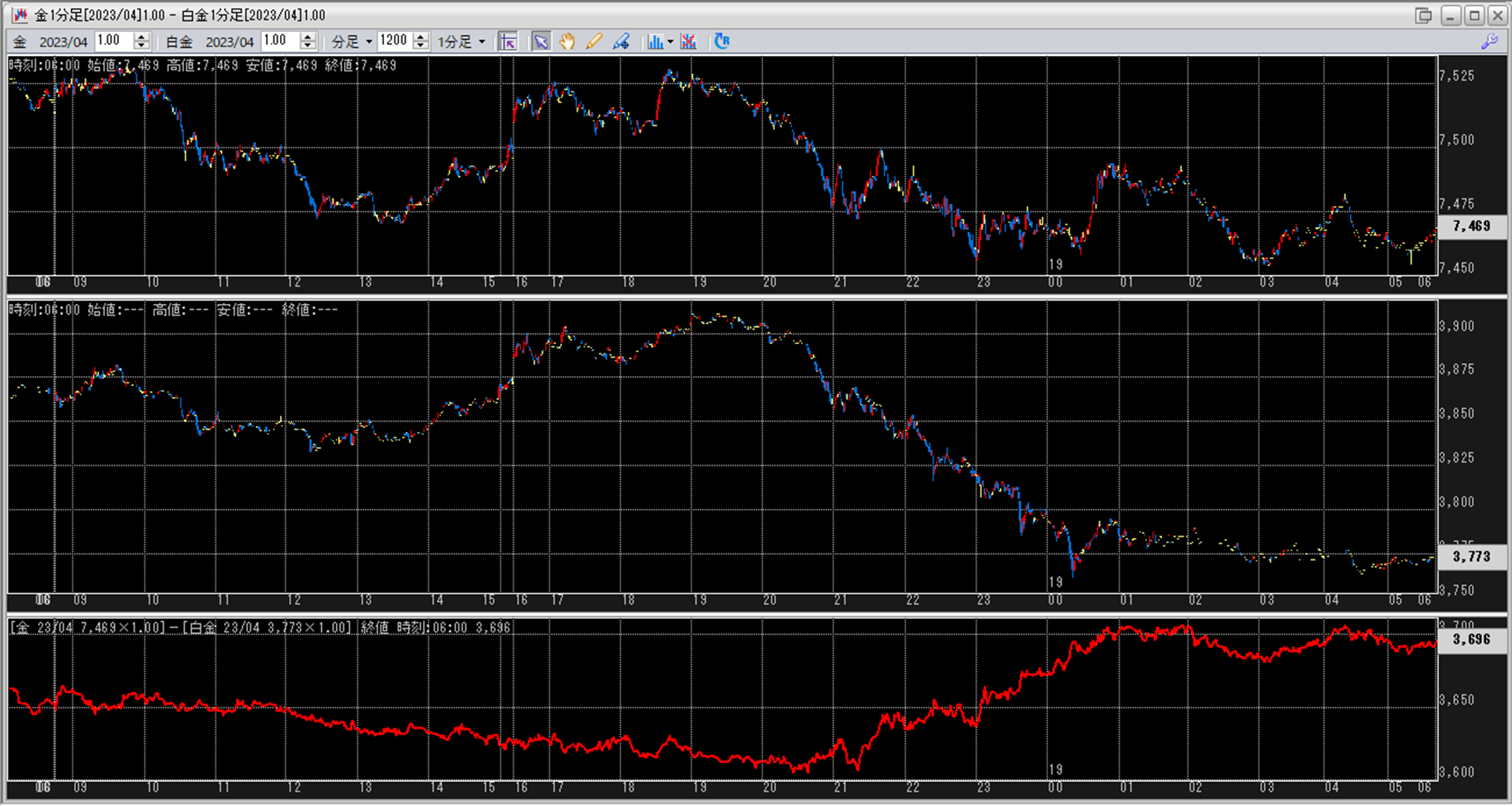Increase the 1200 bar count spinner
This screenshot has width=1512, height=806.
(x=421, y=37)
